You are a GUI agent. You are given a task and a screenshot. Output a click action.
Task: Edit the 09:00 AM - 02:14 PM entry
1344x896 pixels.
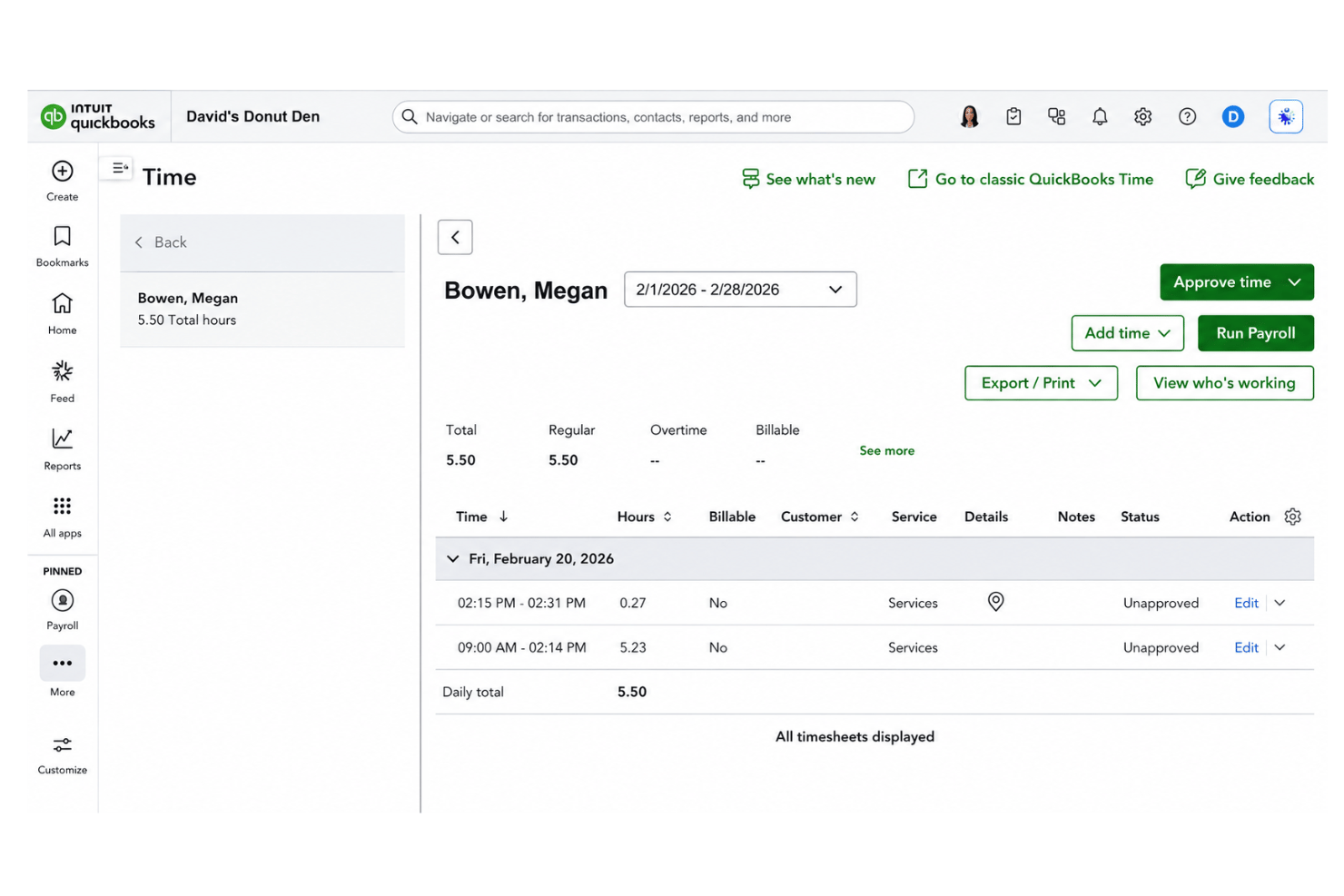[1246, 647]
